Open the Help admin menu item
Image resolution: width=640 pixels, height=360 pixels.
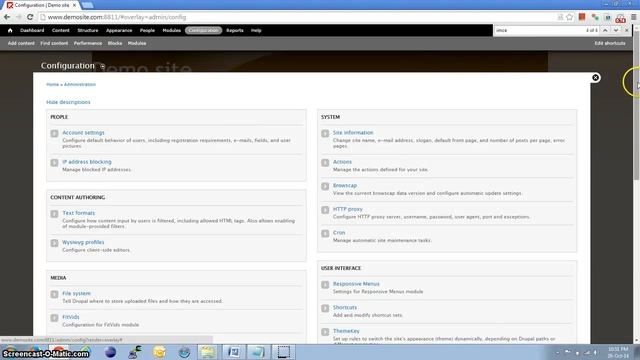click(x=256, y=30)
